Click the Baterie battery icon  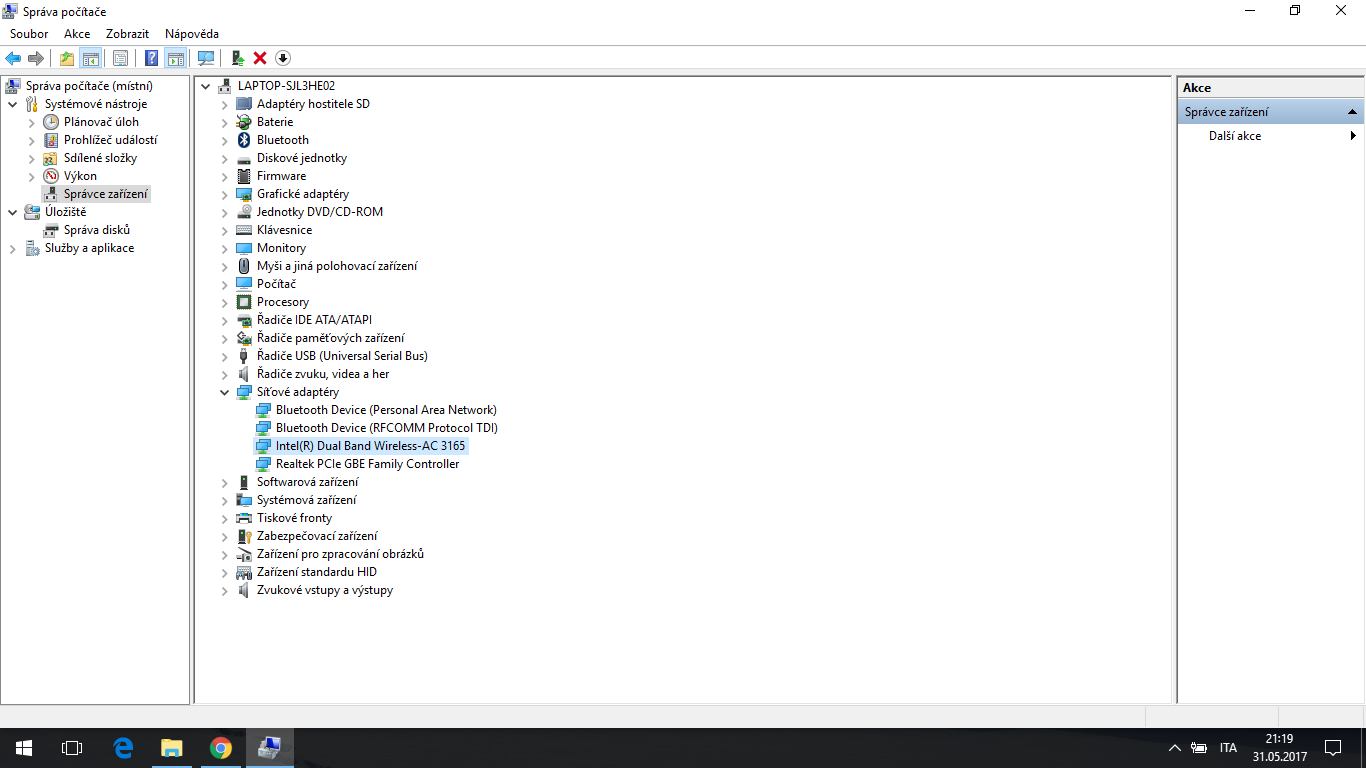[244, 122]
